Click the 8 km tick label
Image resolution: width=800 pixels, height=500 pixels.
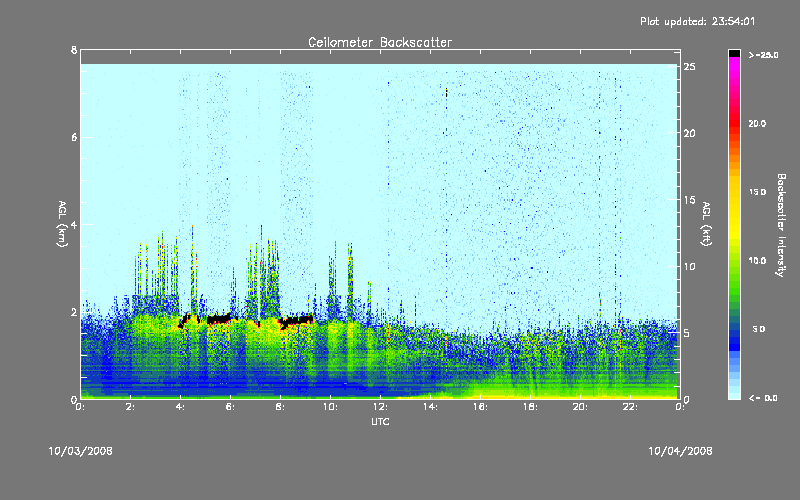[x=74, y=50]
